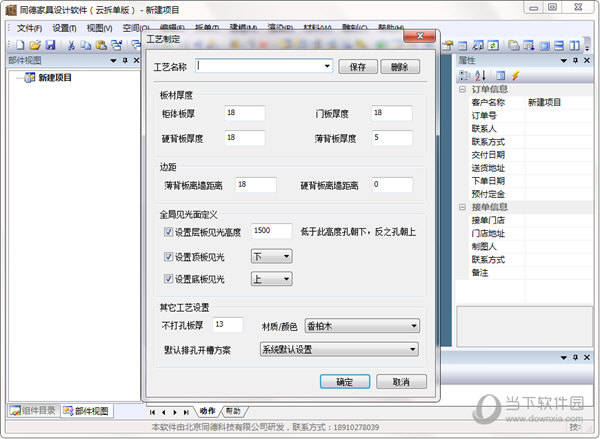This screenshot has height=439, width=600.
Task: Uncheck the 设置顶板见光 checkbox
Action: [x=168, y=257]
